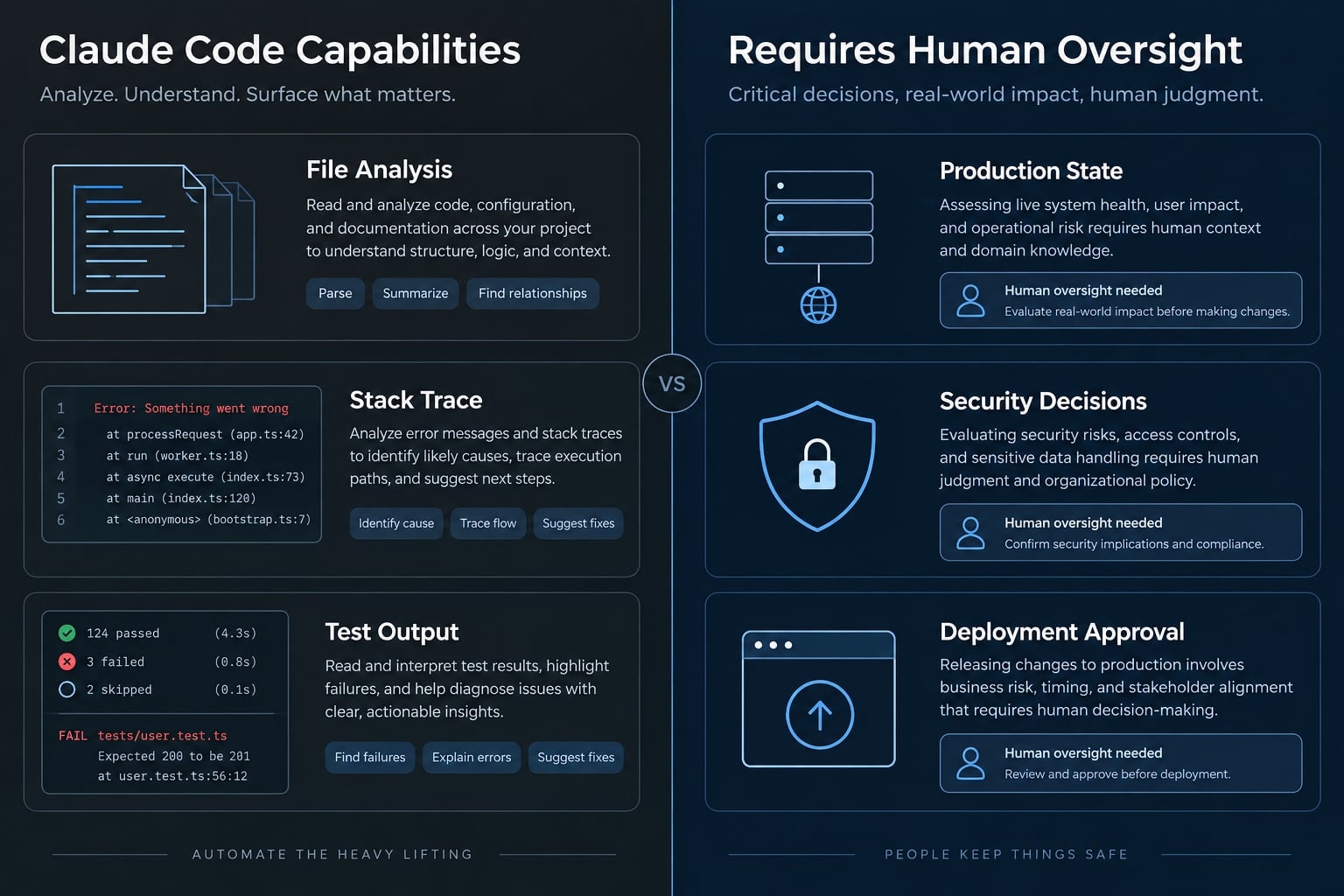Click the Claude Code Capabilities heading

click(280, 50)
